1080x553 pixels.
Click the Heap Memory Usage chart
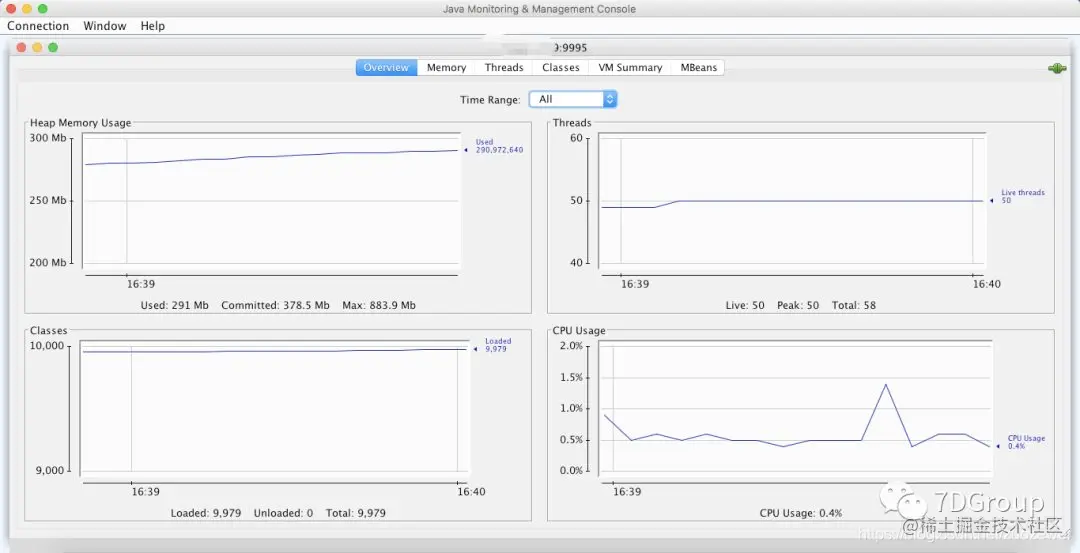click(x=271, y=200)
